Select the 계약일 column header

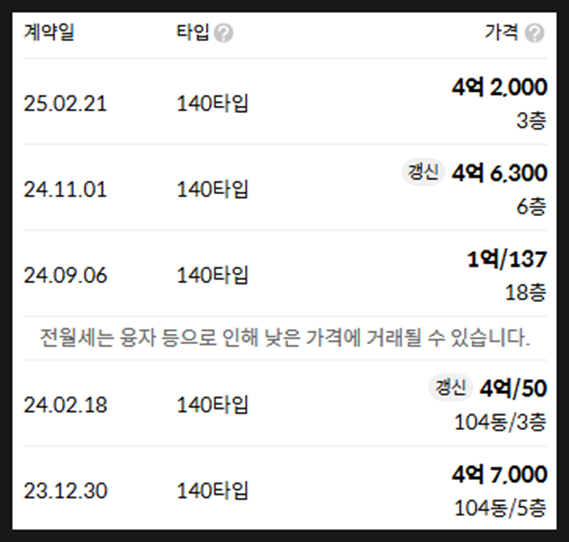49,32
